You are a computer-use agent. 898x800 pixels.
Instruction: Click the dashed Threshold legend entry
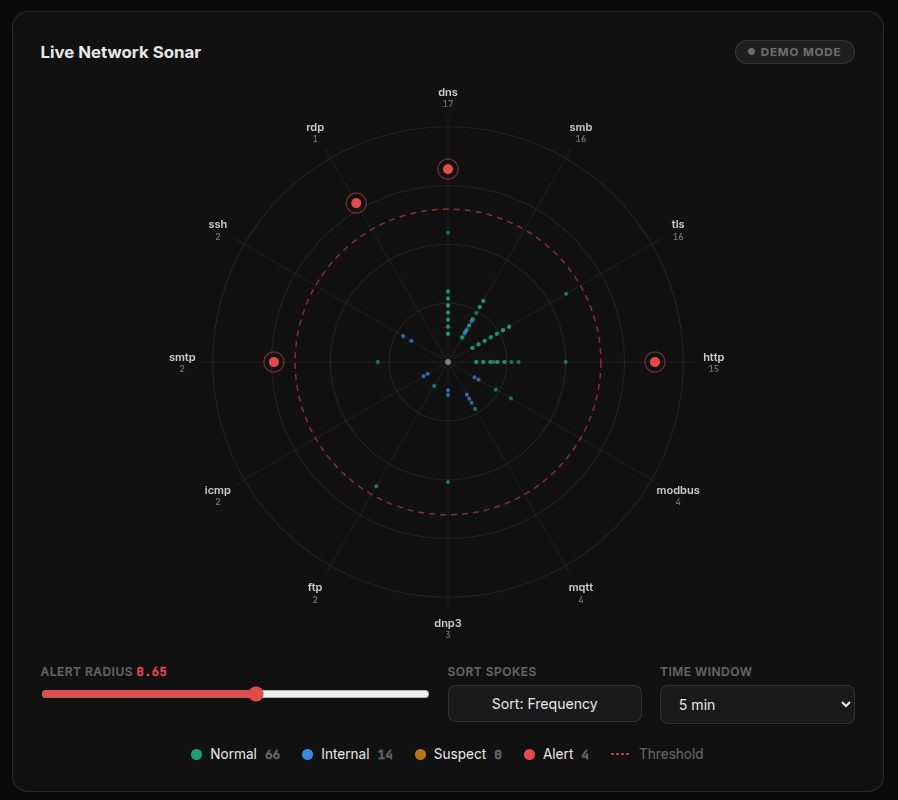657,754
